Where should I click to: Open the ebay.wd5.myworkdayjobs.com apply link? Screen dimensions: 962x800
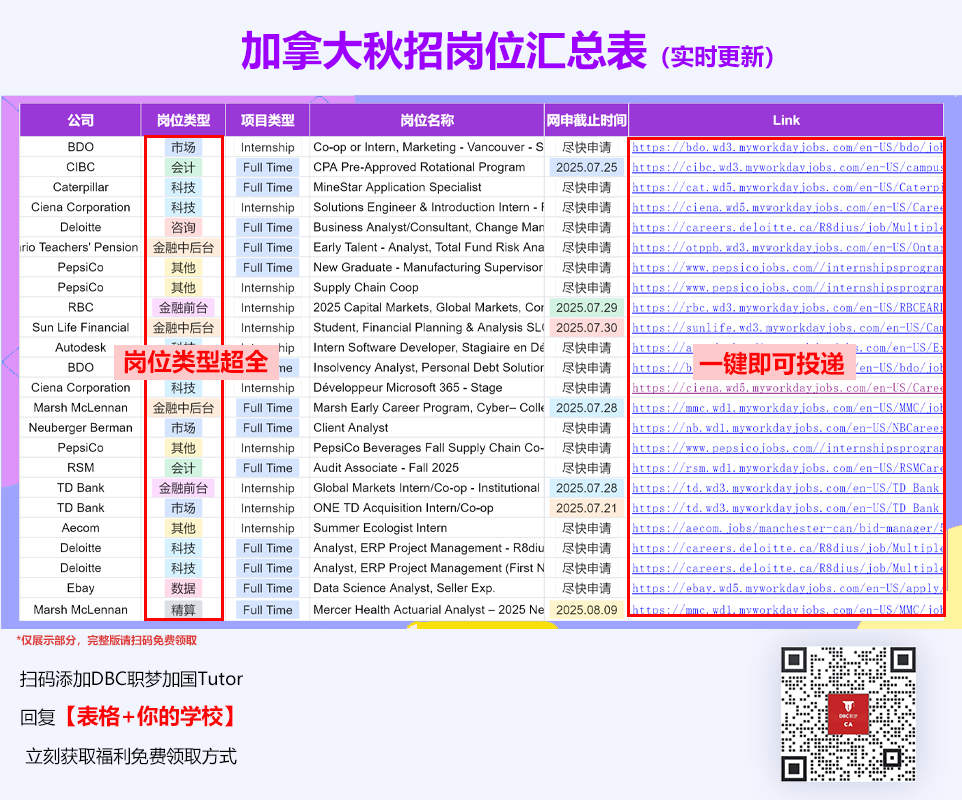tap(787, 588)
